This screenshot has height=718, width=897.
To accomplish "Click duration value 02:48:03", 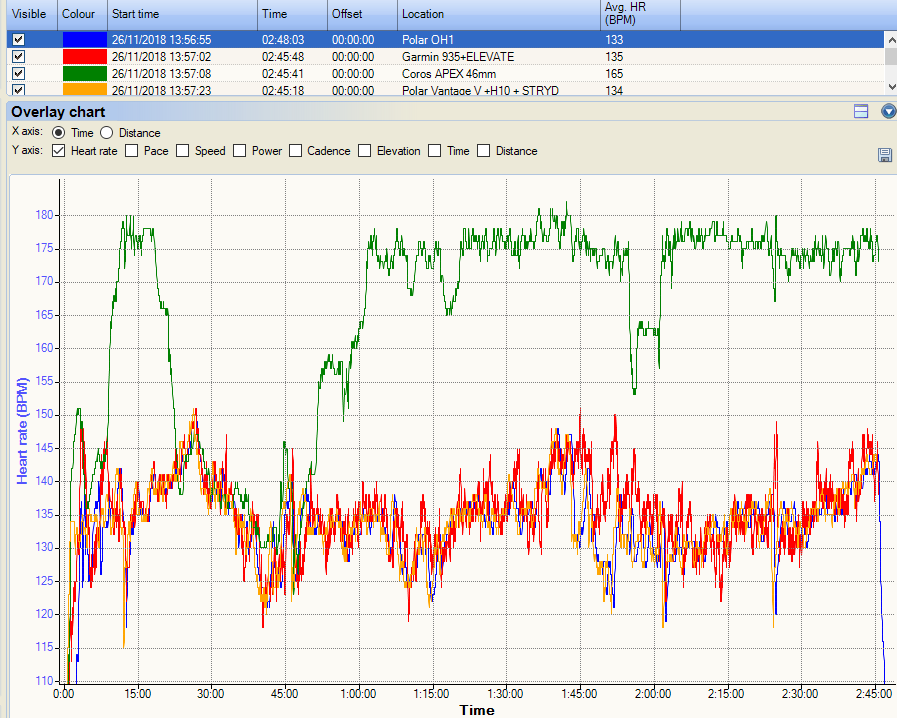I will coord(283,40).
